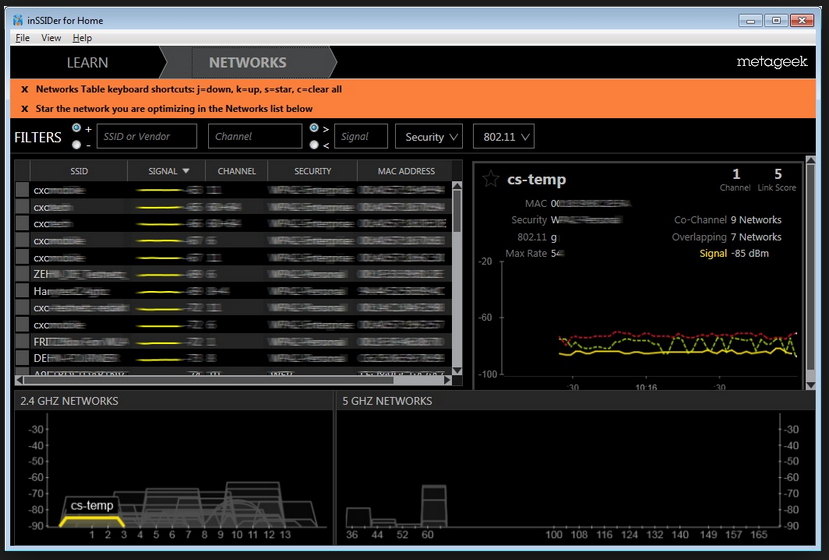The height and width of the screenshot is (560, 829).
Task: Click the CHANNEL column header
Action: 236,171
